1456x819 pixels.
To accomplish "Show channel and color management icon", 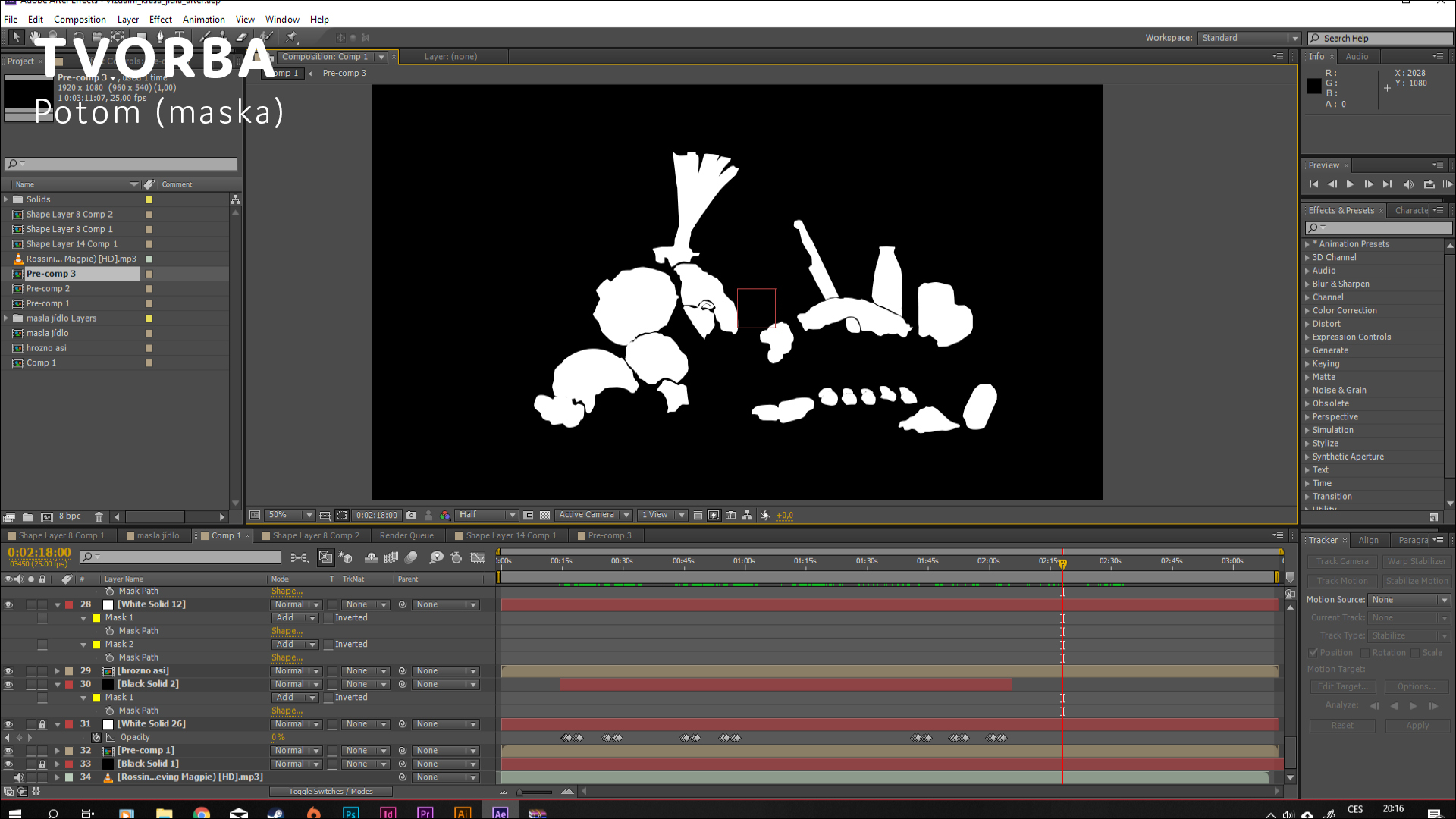I will click(444, 516).
